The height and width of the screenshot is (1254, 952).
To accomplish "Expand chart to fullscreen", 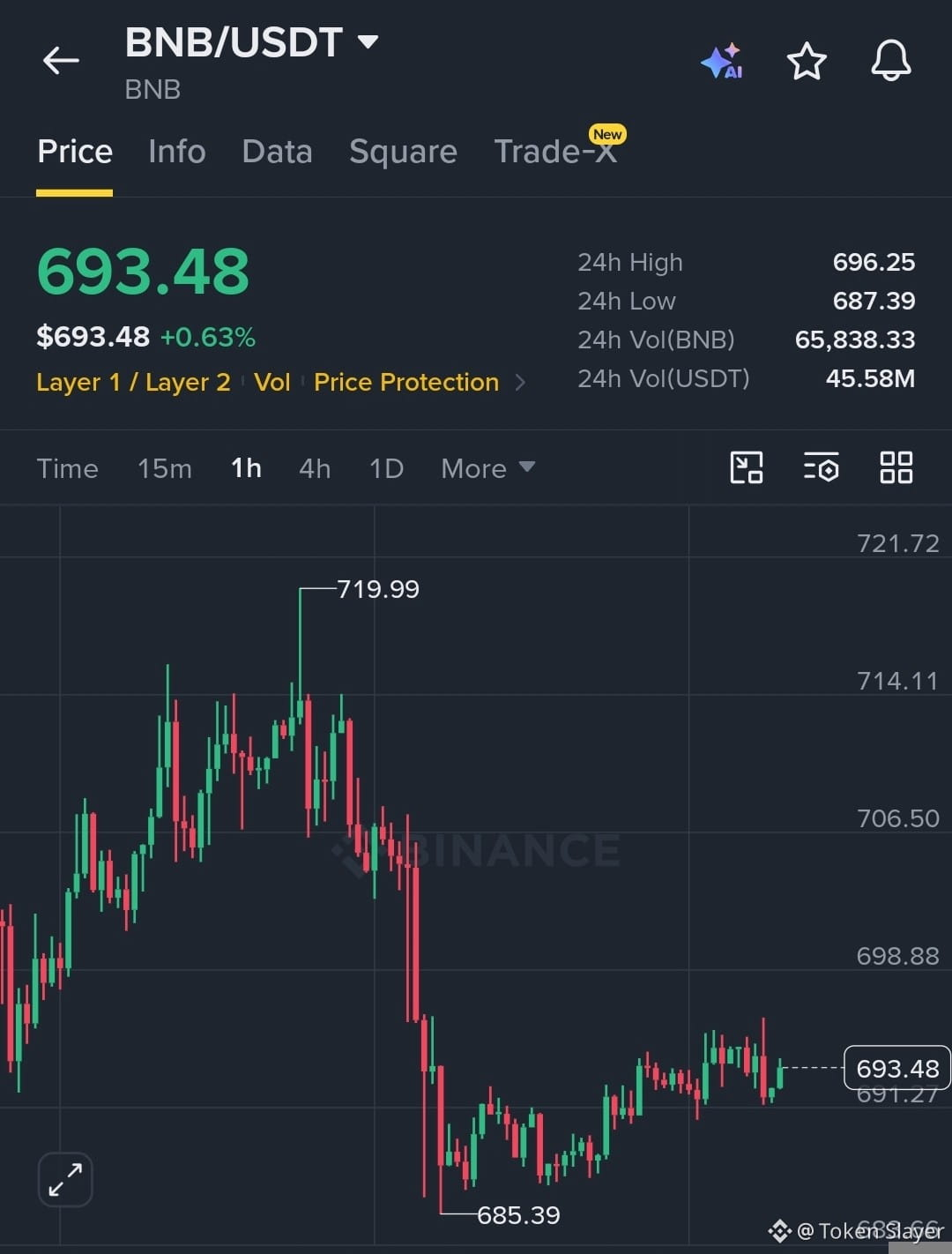I will coord(65,1179).
